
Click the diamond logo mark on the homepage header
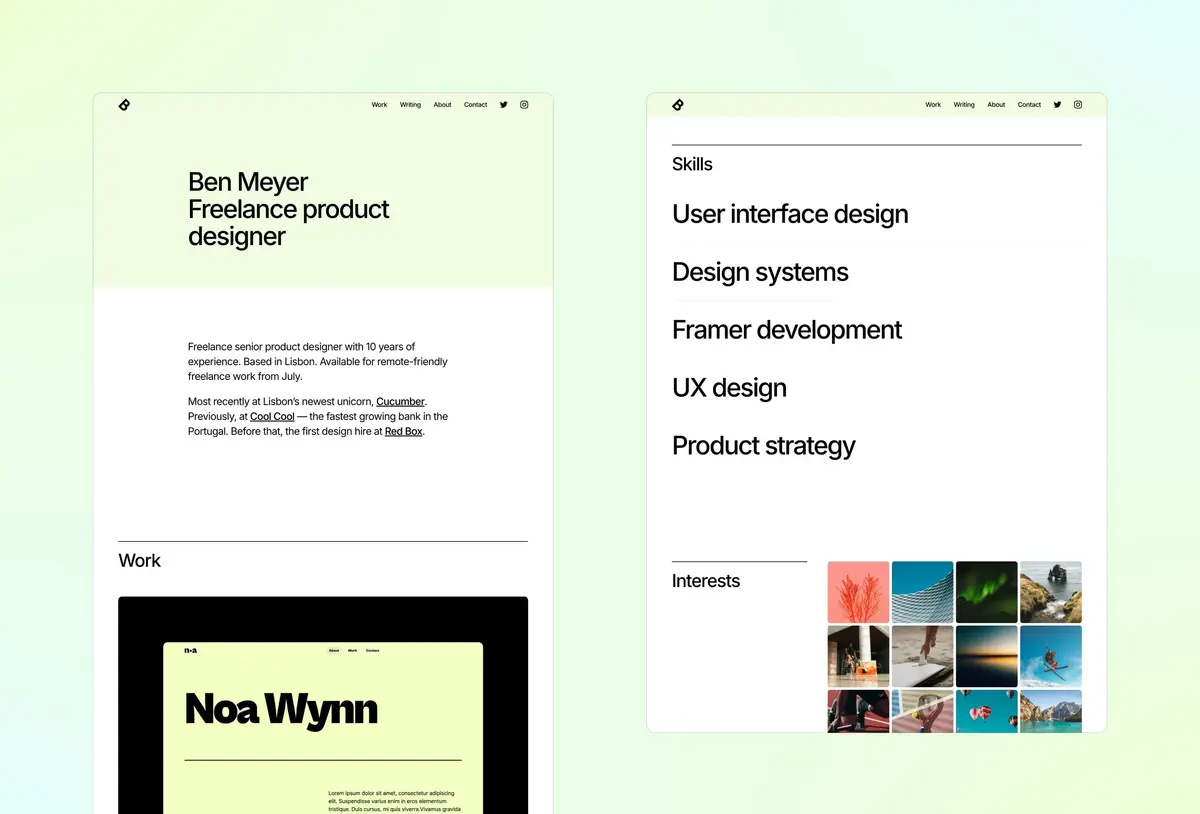click(124, 104)
